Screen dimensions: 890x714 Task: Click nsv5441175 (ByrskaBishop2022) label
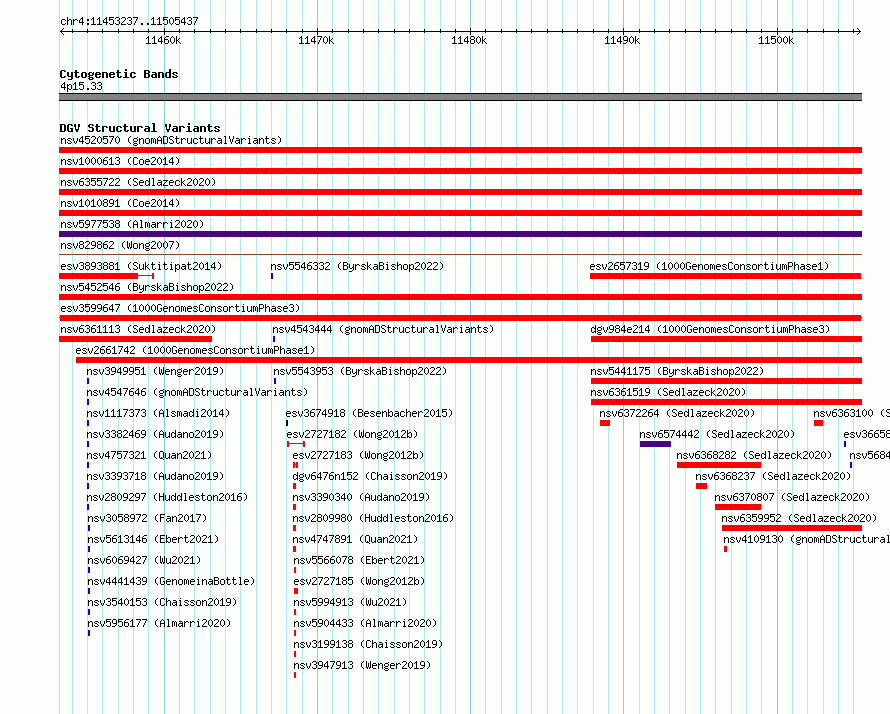(x=677, y=371)
